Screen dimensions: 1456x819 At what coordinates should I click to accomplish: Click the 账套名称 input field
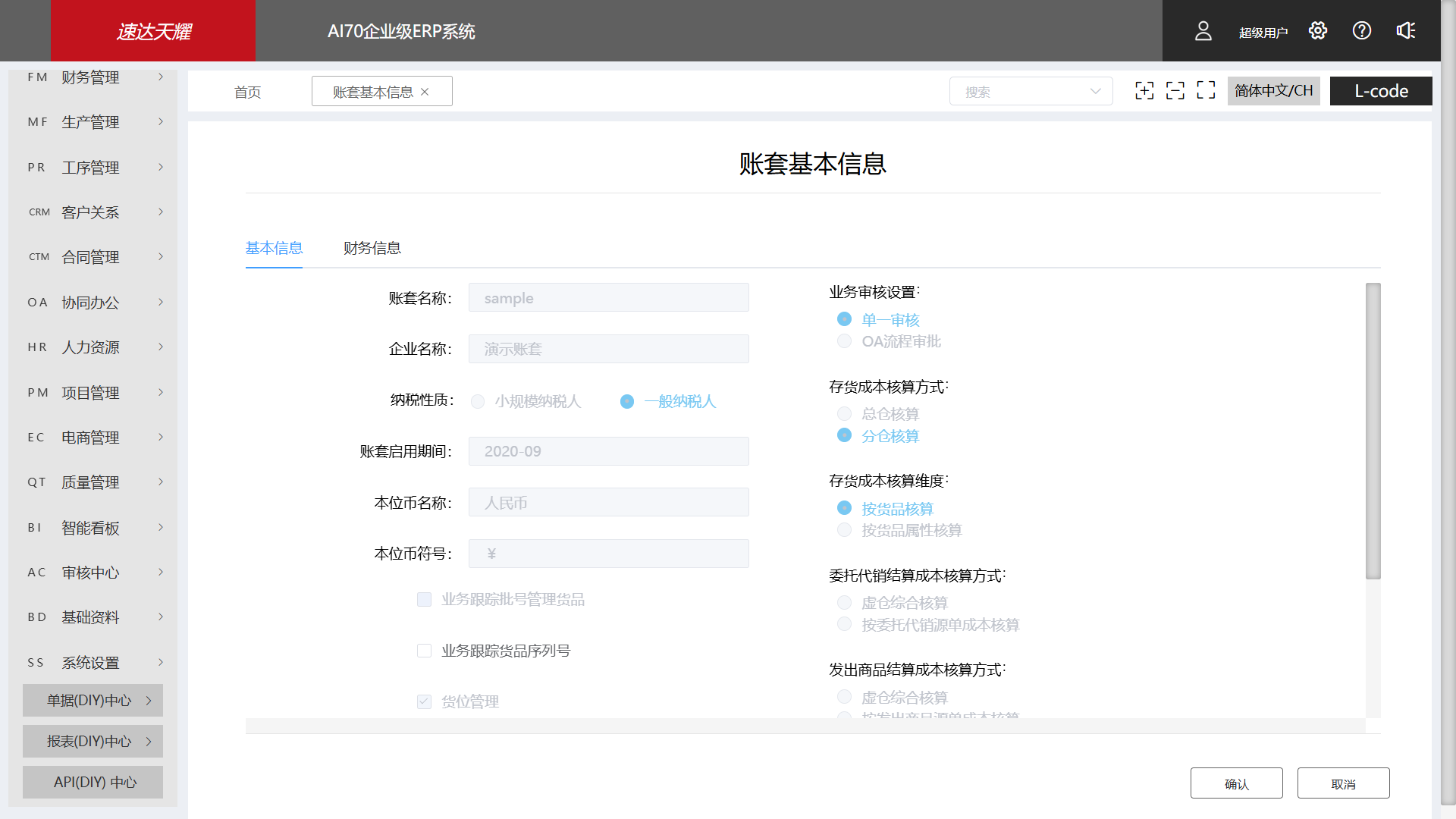608,298
